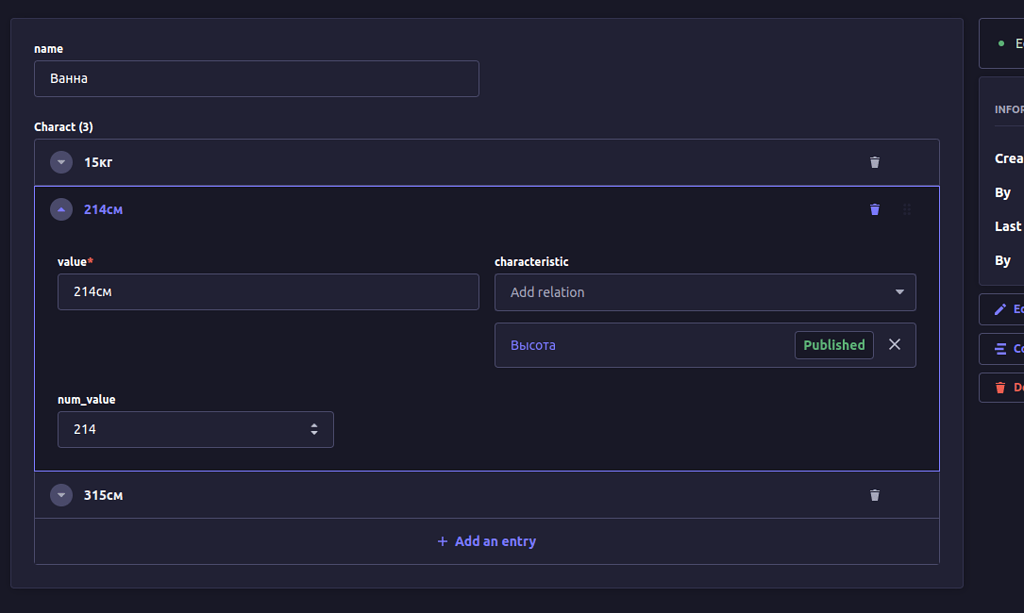Click the red Delete trash icon in the sidebar

point(999,387)
